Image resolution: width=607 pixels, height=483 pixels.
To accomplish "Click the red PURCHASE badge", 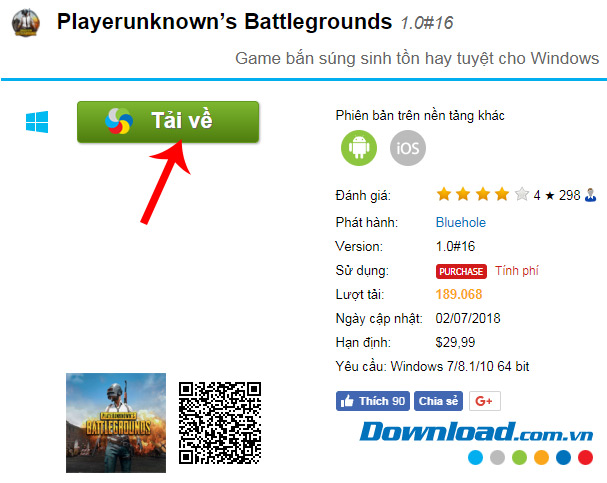I will 461,271.
